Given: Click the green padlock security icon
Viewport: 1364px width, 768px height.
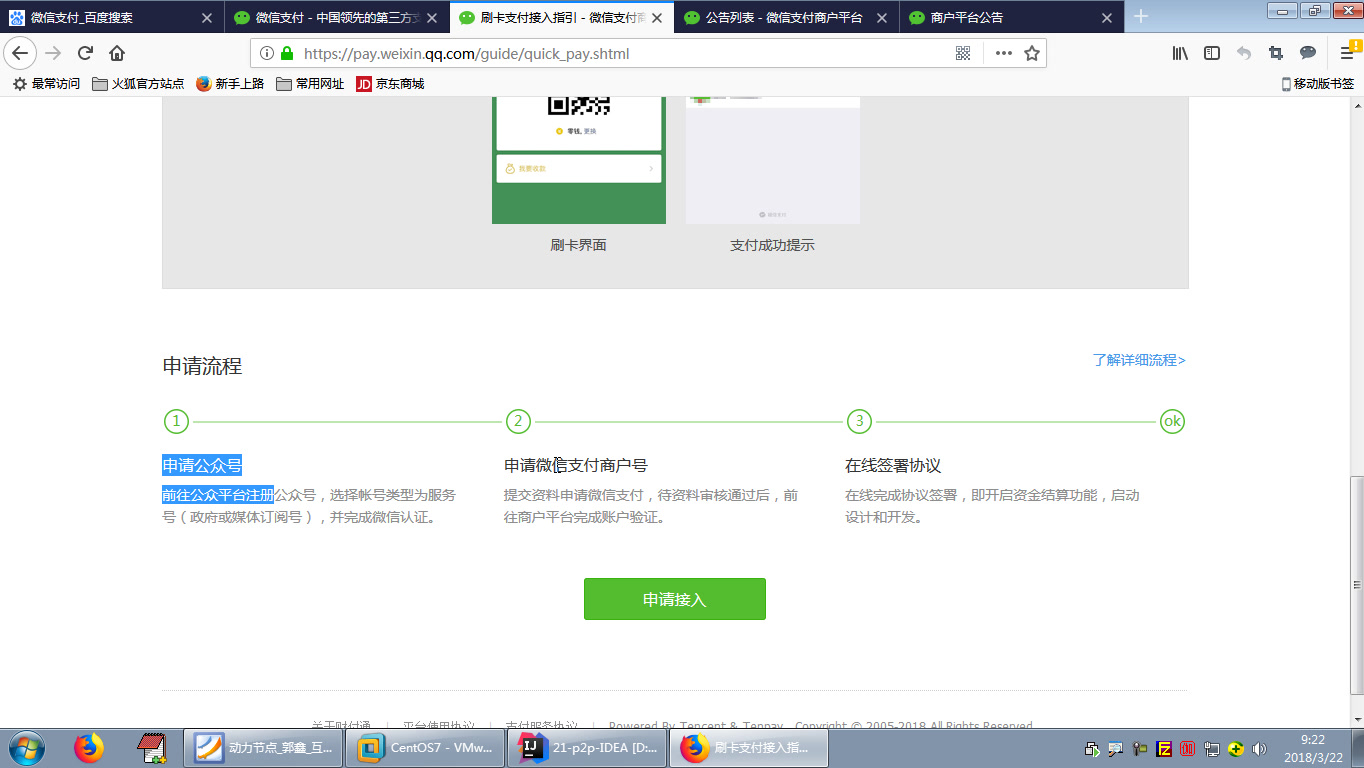Looking at the screenshot, I should [x=287, y=53].
